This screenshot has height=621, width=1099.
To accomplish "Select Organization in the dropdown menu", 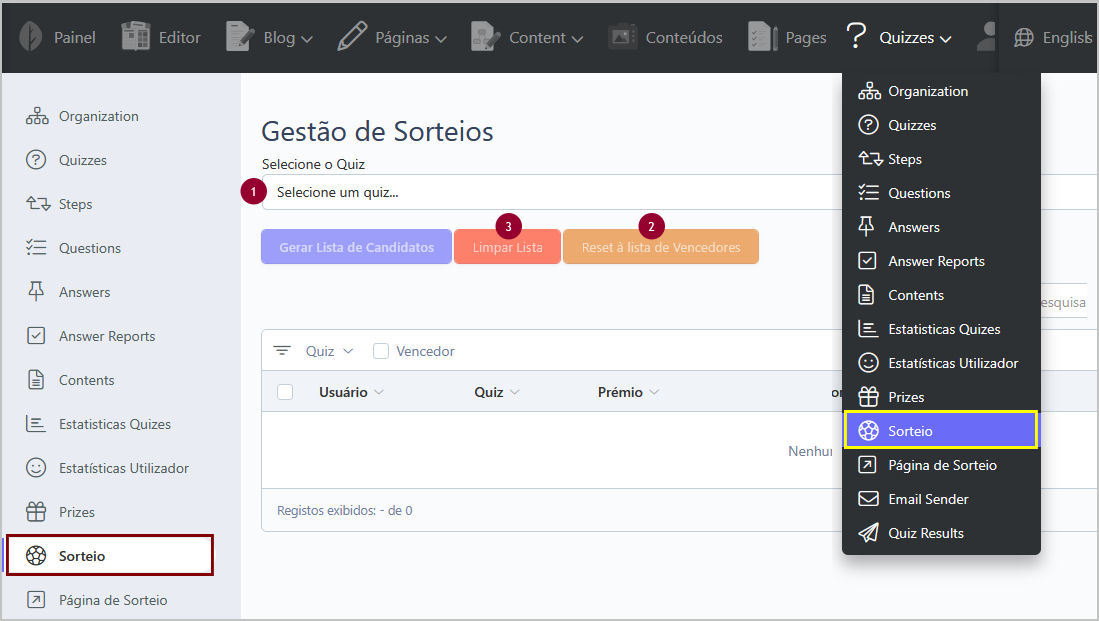I will point(941,91).
